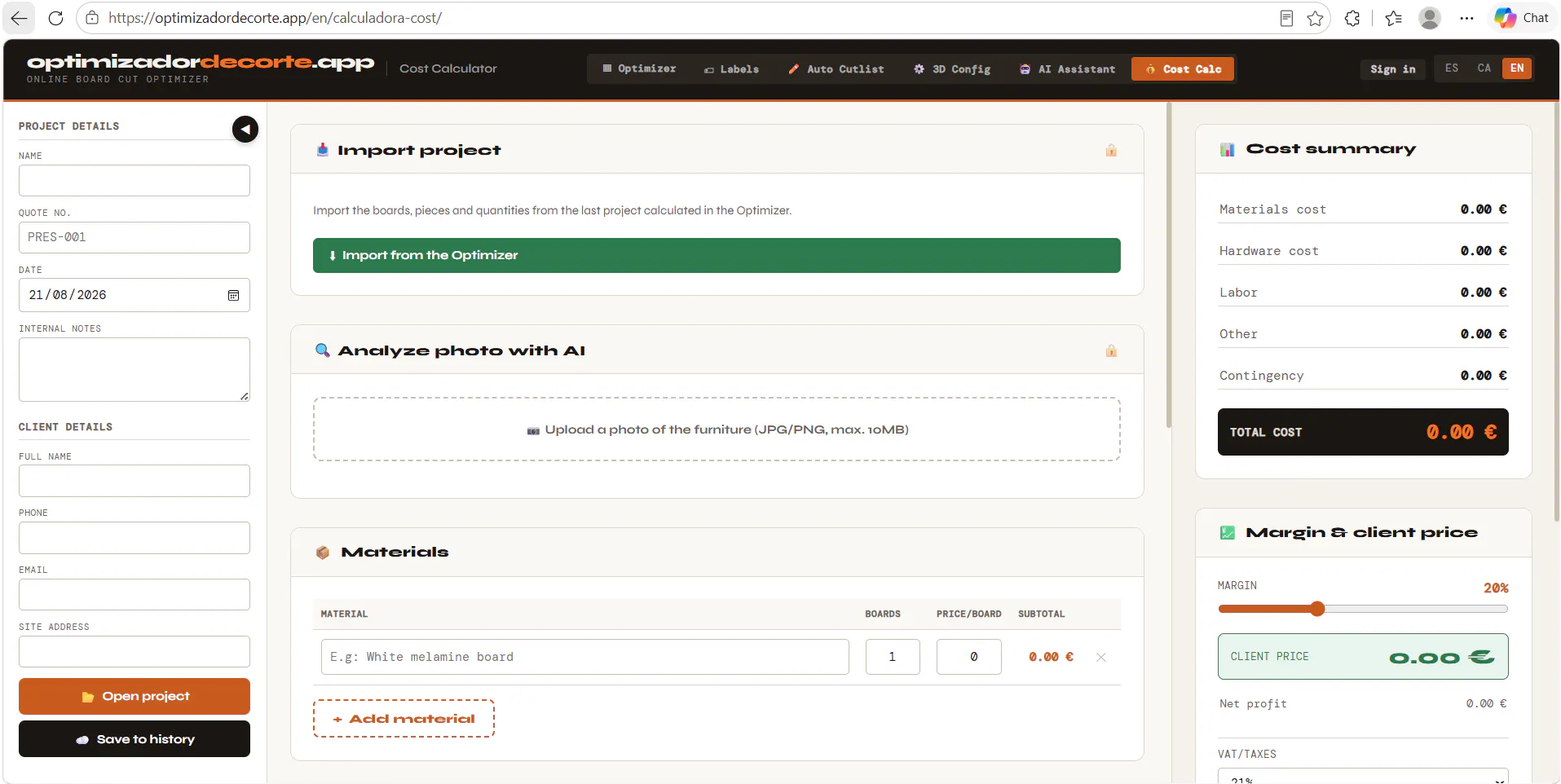The image size is (1561, 784).
Task: Focus the Site Address field
Action: (x=134, y=652)
